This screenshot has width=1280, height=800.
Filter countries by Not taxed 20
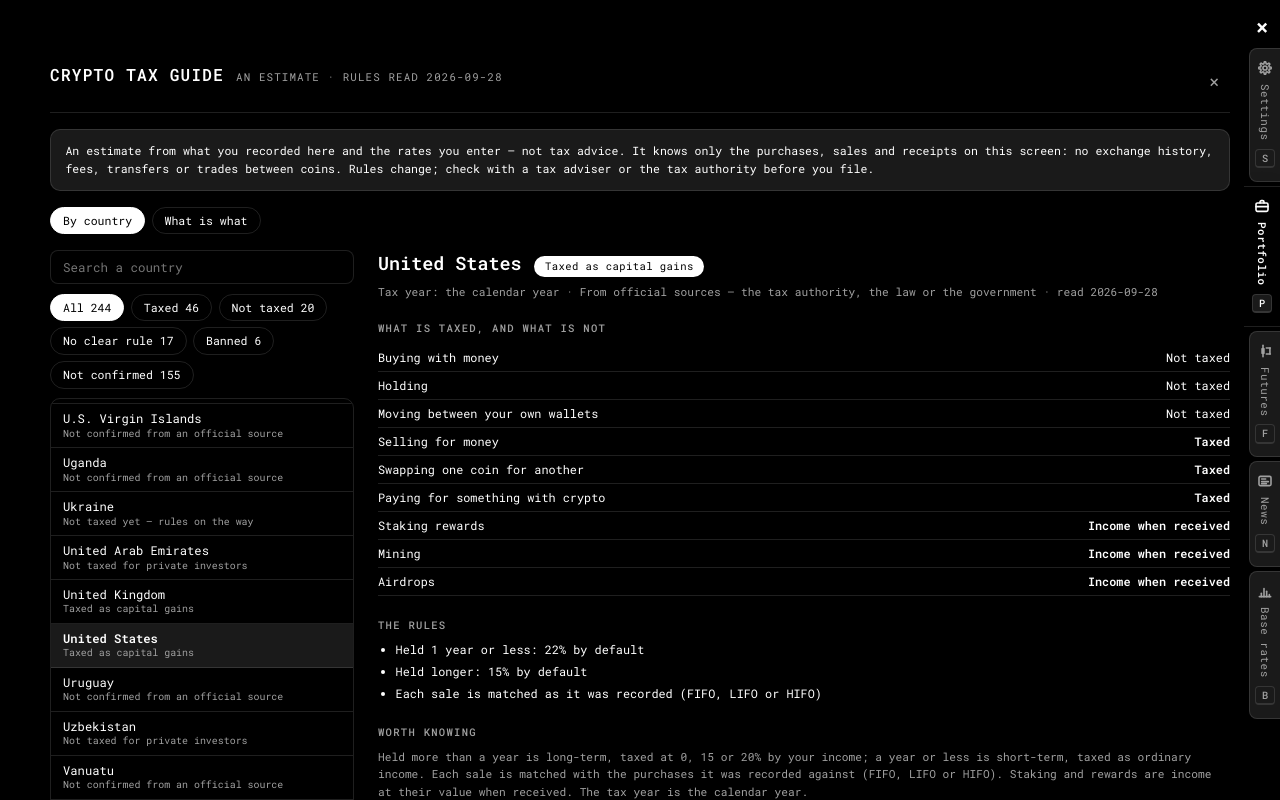click(x=273, y=308)
